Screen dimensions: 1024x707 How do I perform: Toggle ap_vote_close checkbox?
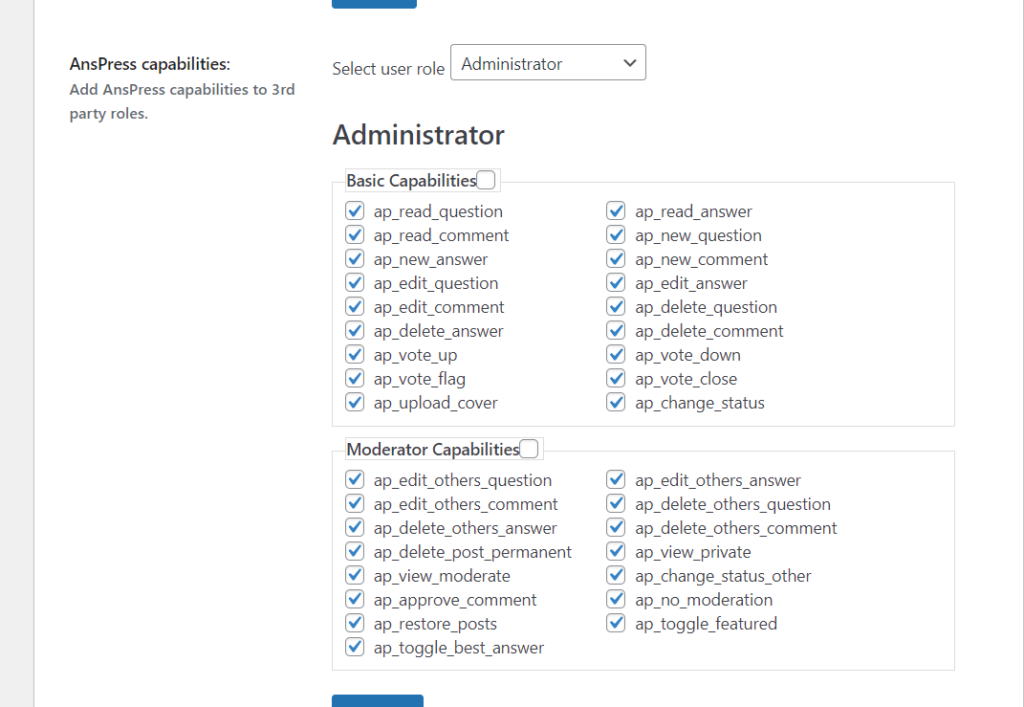[616, 379]
